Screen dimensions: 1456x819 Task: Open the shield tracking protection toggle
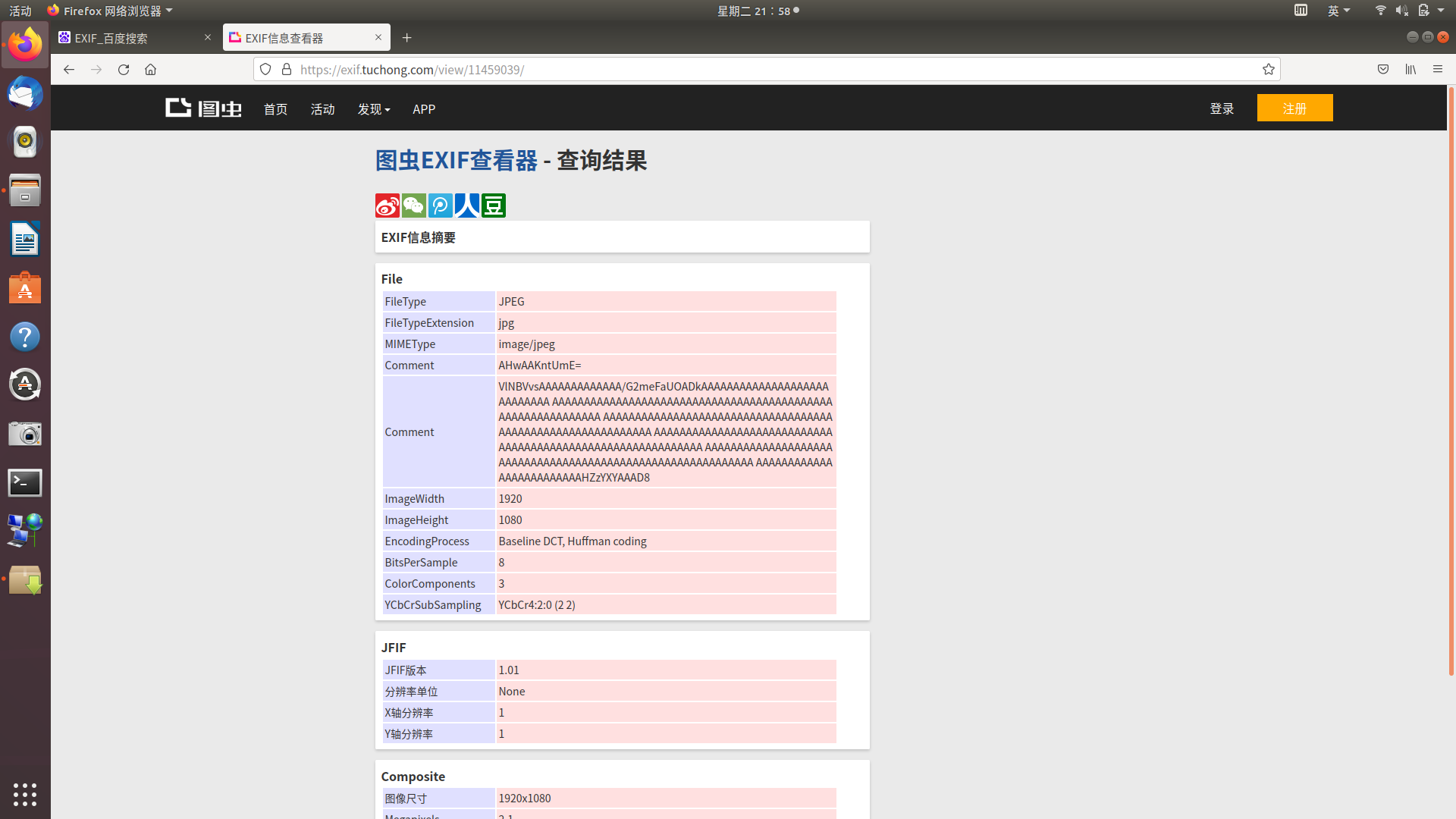265,69
